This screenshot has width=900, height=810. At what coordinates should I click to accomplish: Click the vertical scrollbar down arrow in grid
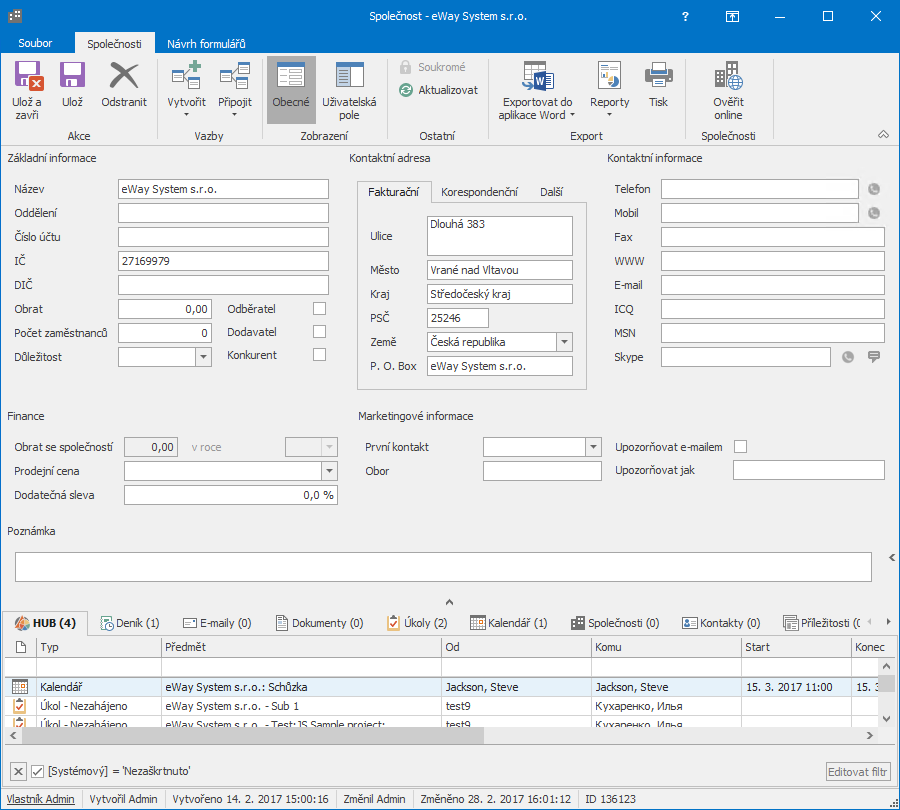coord(886,719)
